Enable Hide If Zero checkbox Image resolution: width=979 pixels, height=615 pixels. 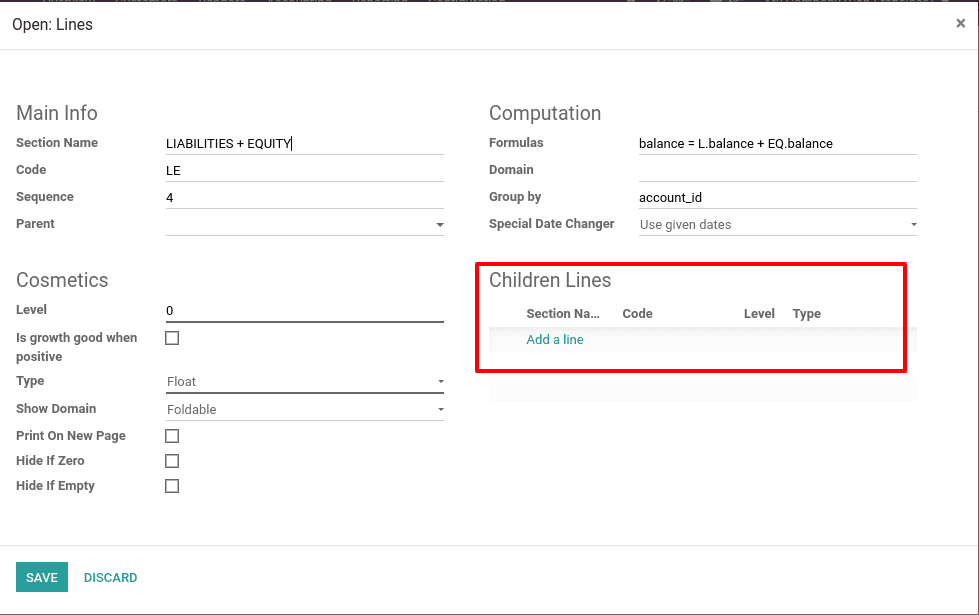point(172,461)
